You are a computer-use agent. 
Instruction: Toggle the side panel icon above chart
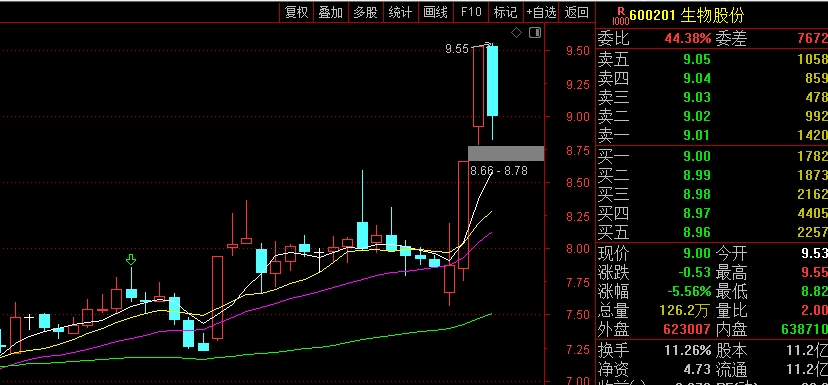coord(535,33)
